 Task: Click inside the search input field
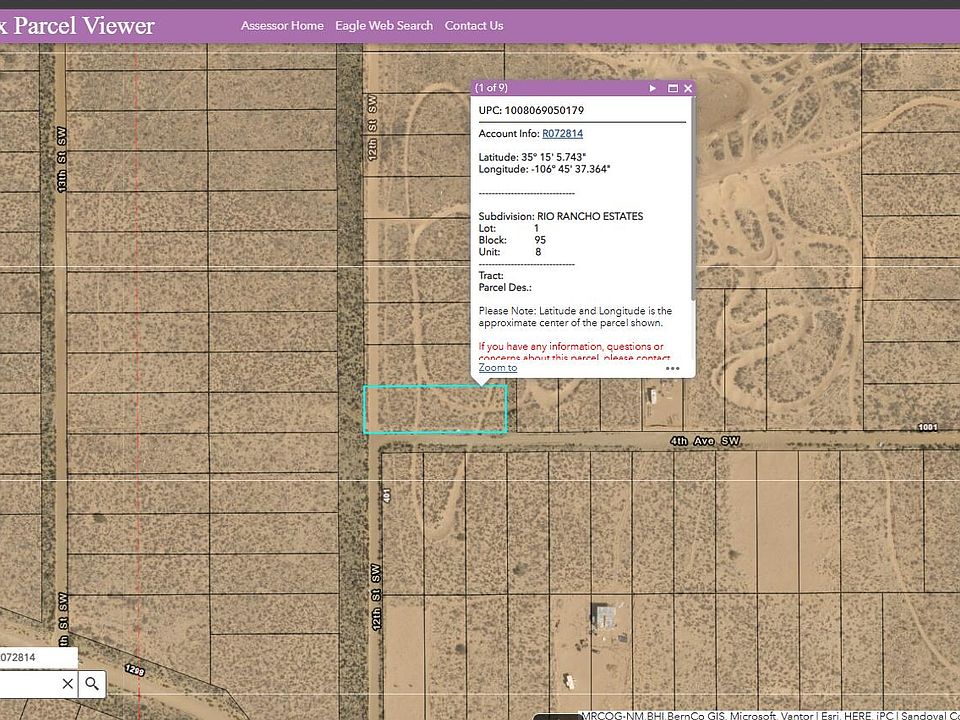click(29, 683)
